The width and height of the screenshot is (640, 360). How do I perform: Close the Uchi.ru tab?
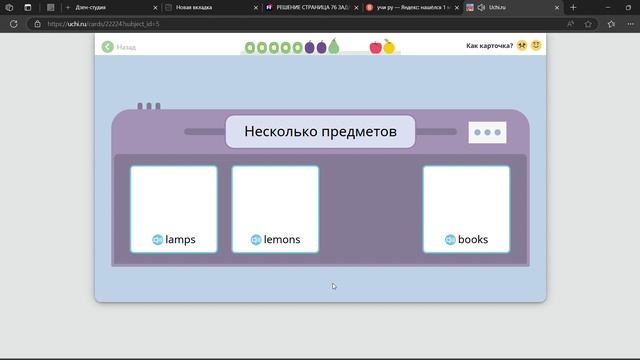(557, 8)
